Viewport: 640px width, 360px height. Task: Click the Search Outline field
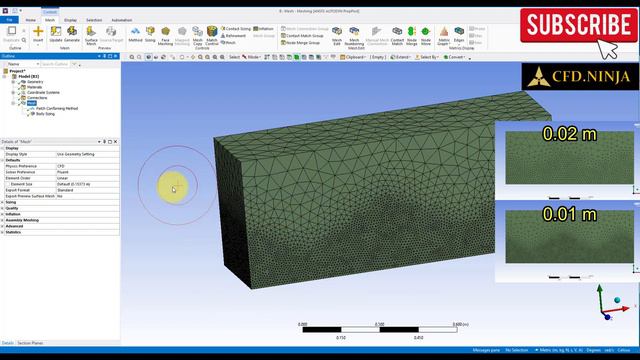point(55,64)
